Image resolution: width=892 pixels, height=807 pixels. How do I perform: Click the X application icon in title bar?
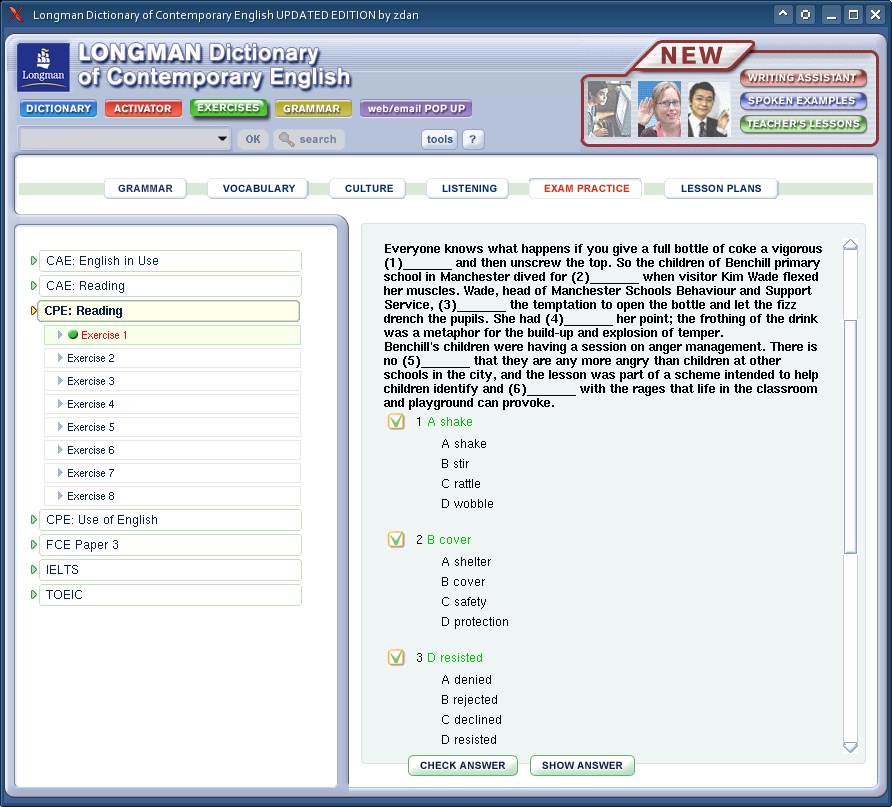pos(16,14)
